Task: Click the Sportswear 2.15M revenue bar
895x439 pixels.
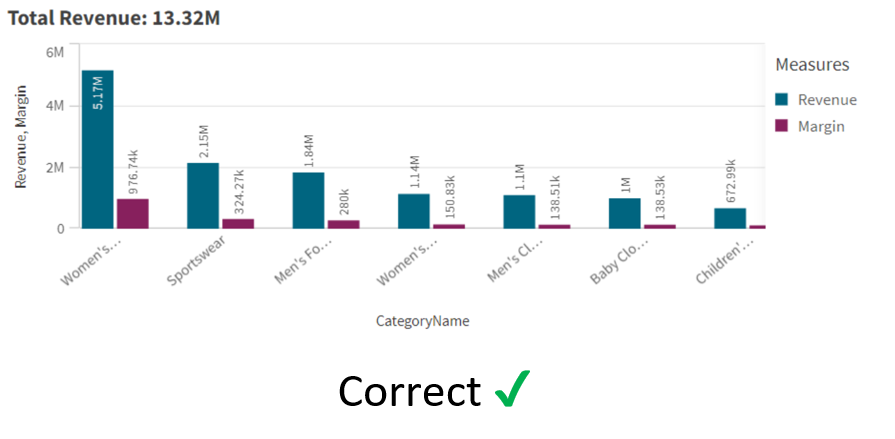Action: click(203, 196)
